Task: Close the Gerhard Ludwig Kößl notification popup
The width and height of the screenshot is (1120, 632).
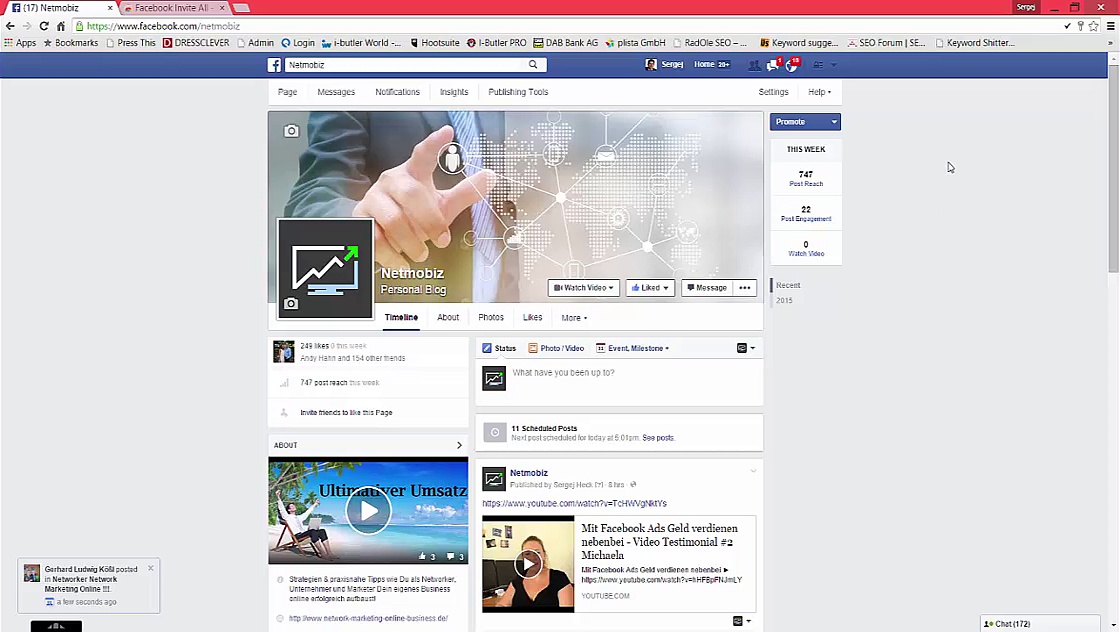Action: pos(151,568)
